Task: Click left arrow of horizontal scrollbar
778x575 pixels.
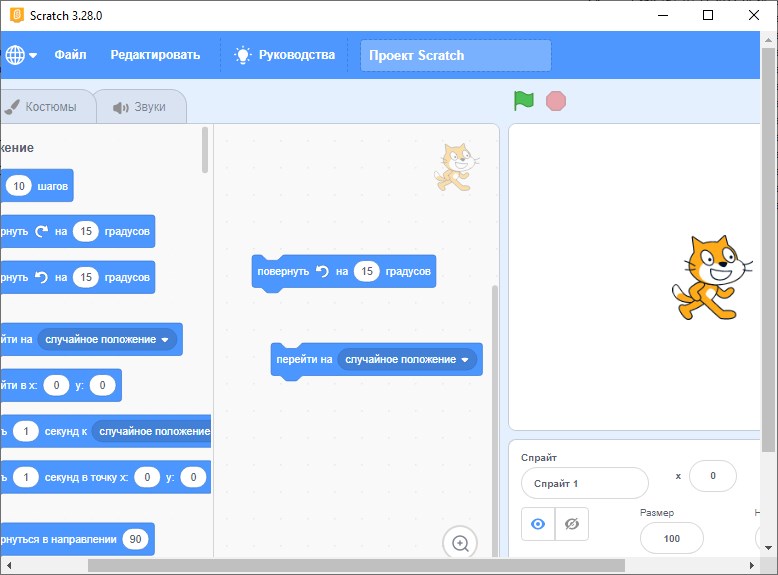Action: pos(8,565)
